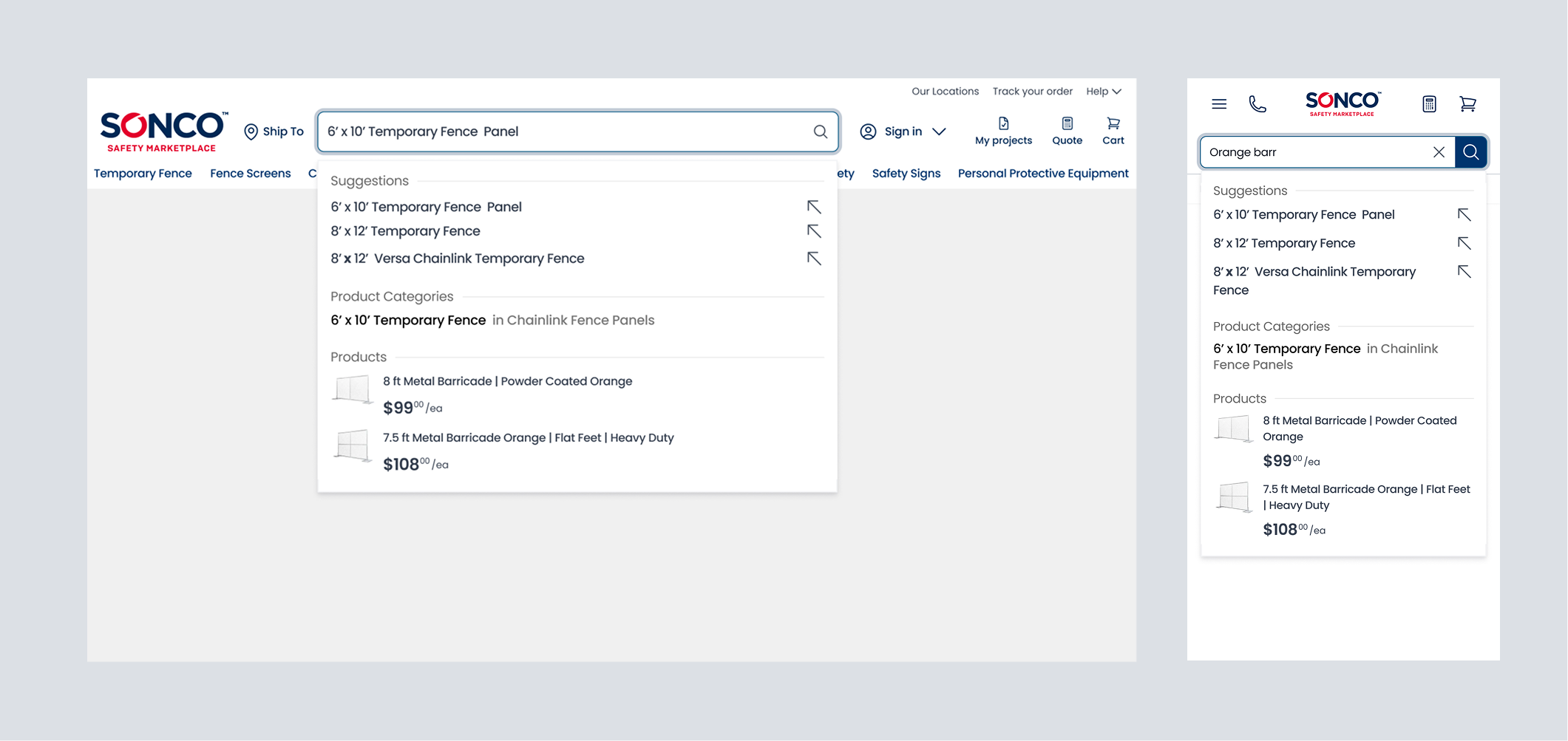Select mobile suggestion 8' x 12' Versa Chainlink Temporary Fence

click(x=1314, y=281)
